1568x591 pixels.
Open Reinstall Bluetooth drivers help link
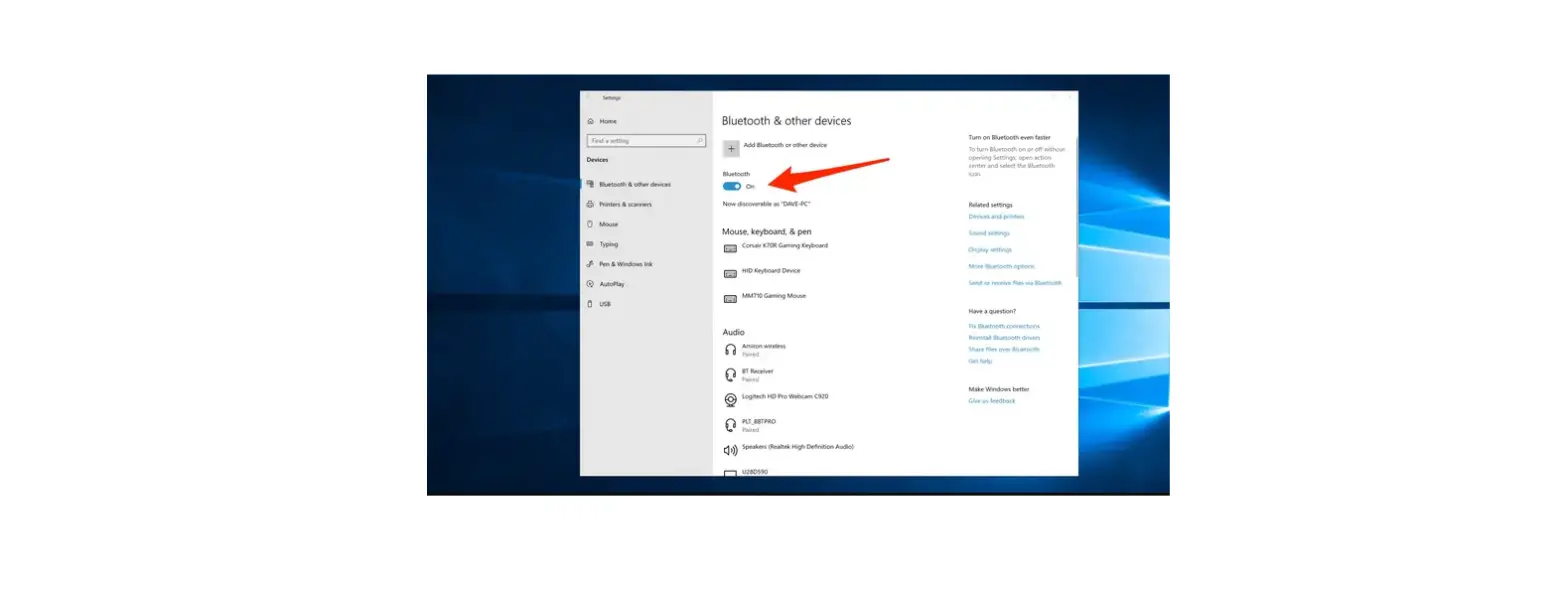pos(1004,338)
